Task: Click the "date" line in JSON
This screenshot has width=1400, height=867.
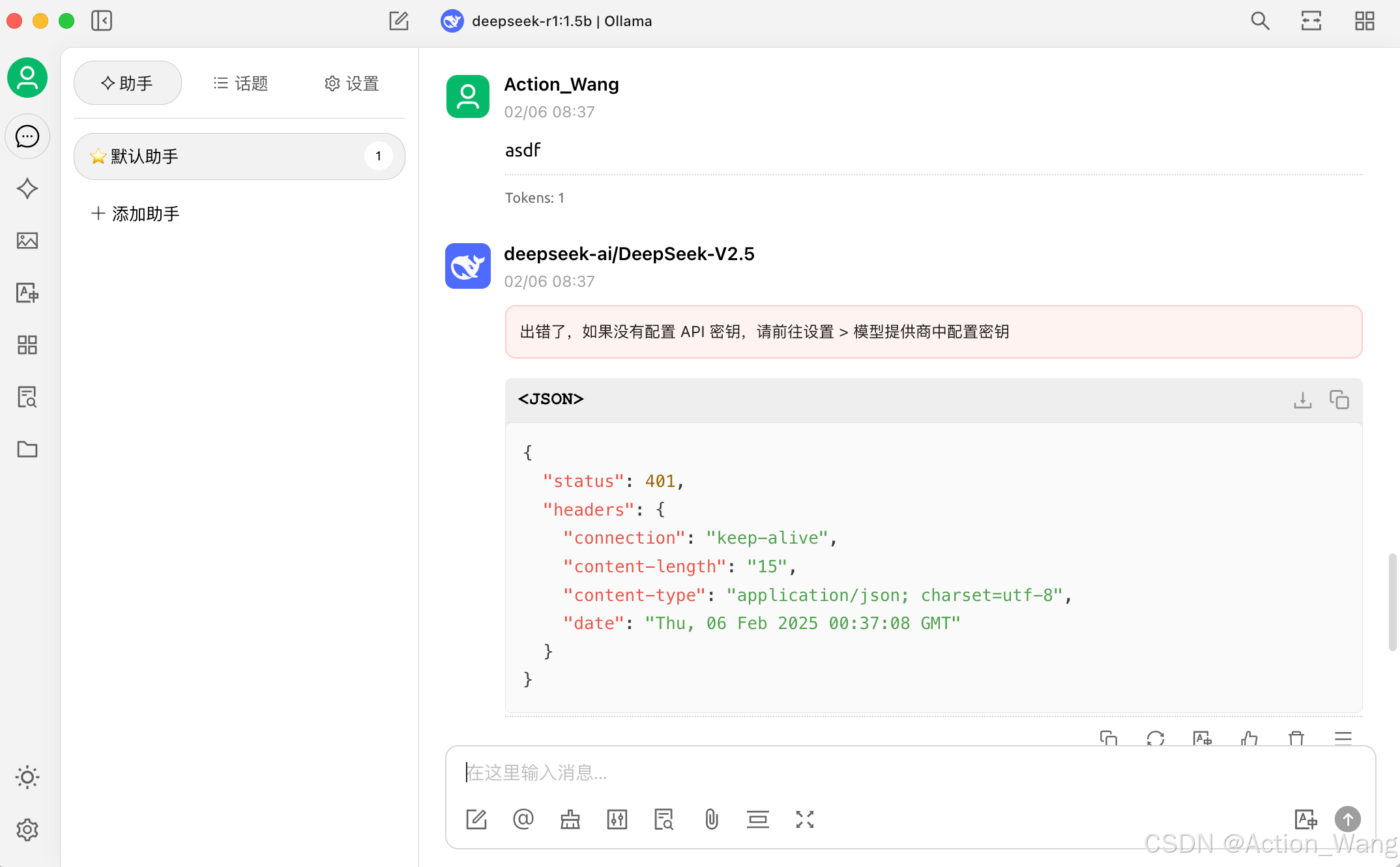Action: (762, 623)
